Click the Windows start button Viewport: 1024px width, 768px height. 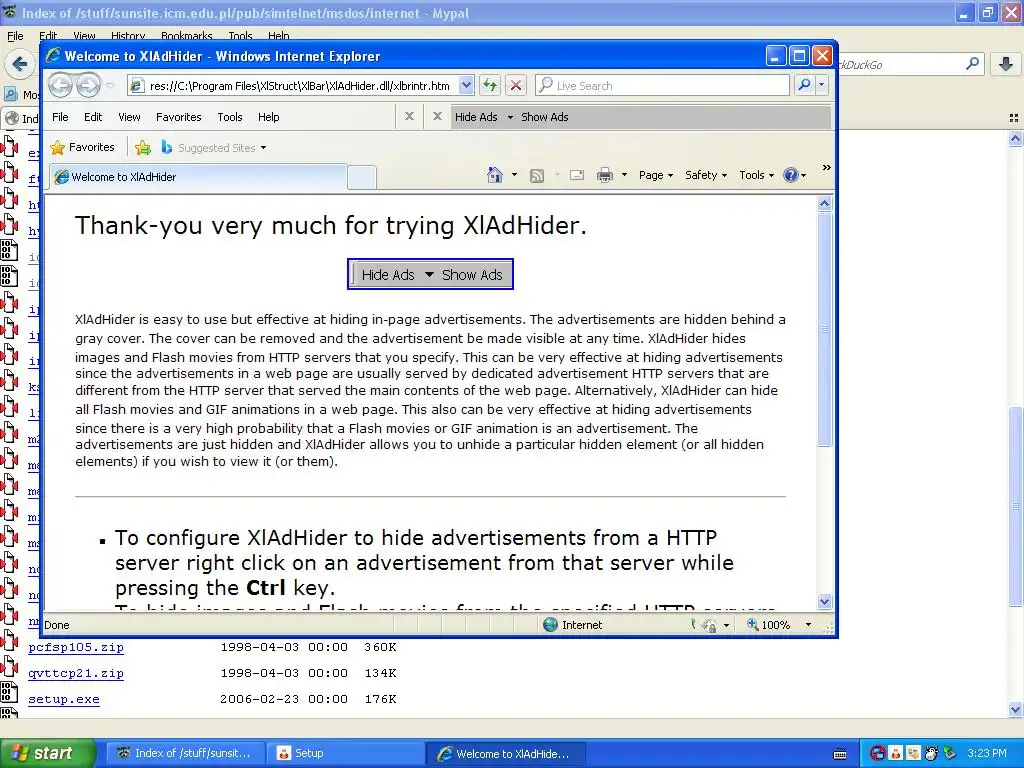pyautogui.click(x=47, y=754)
